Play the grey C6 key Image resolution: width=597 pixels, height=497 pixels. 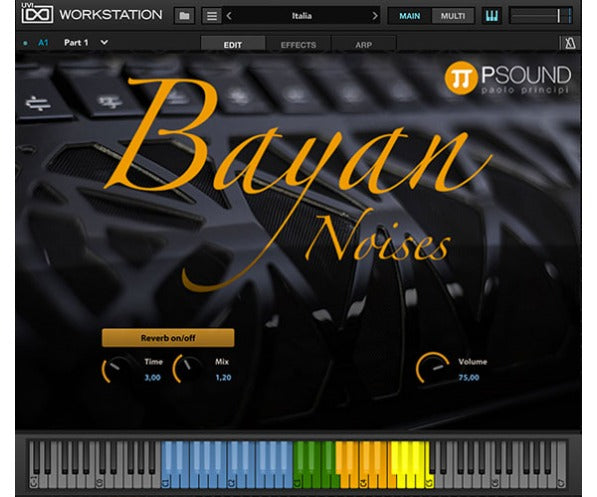495,481
